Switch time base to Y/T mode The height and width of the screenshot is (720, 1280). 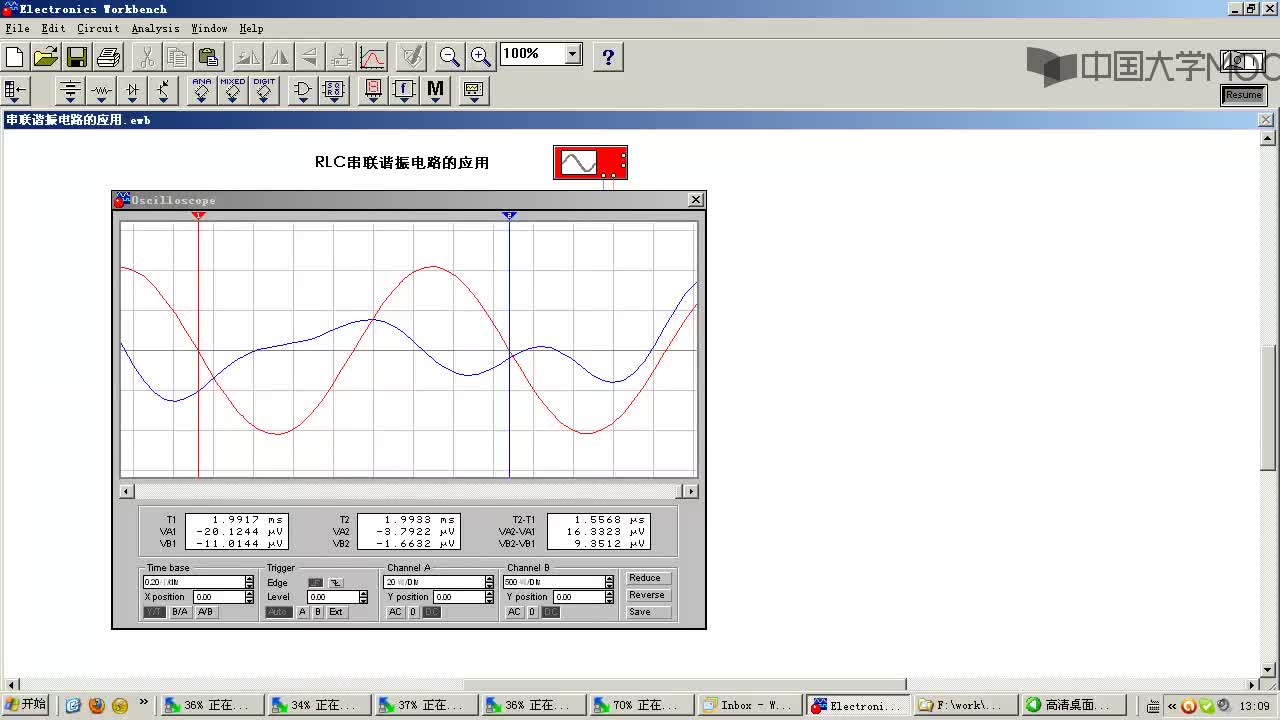pos(154,612)
